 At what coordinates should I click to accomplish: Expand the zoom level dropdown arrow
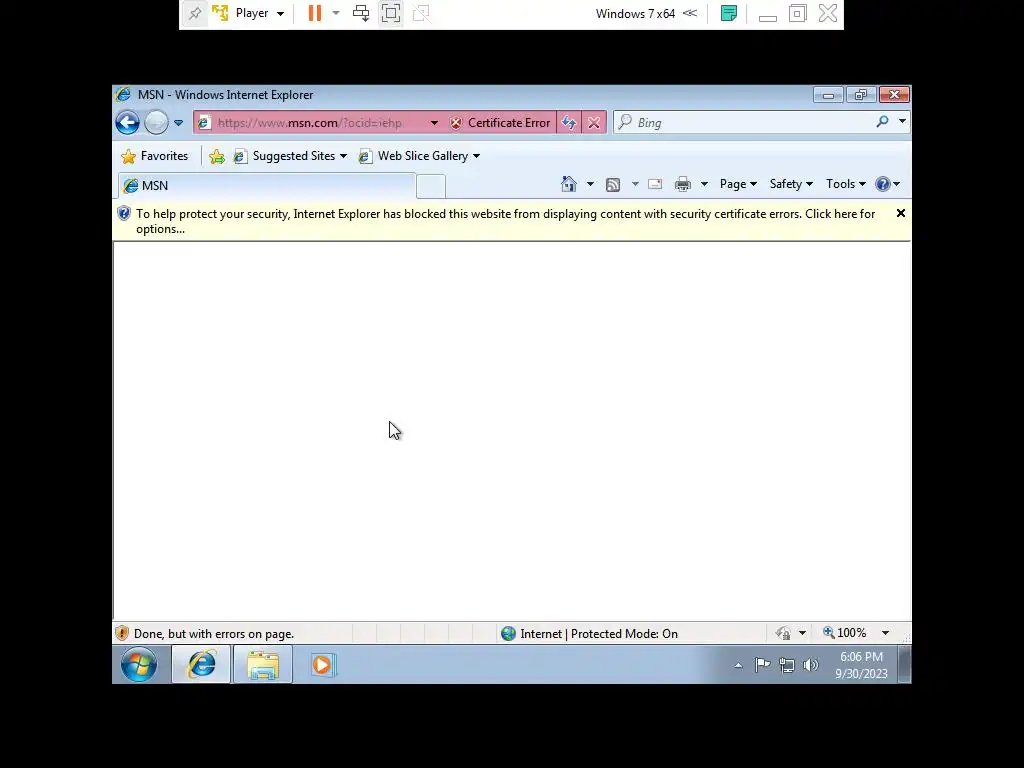[886, 633]
